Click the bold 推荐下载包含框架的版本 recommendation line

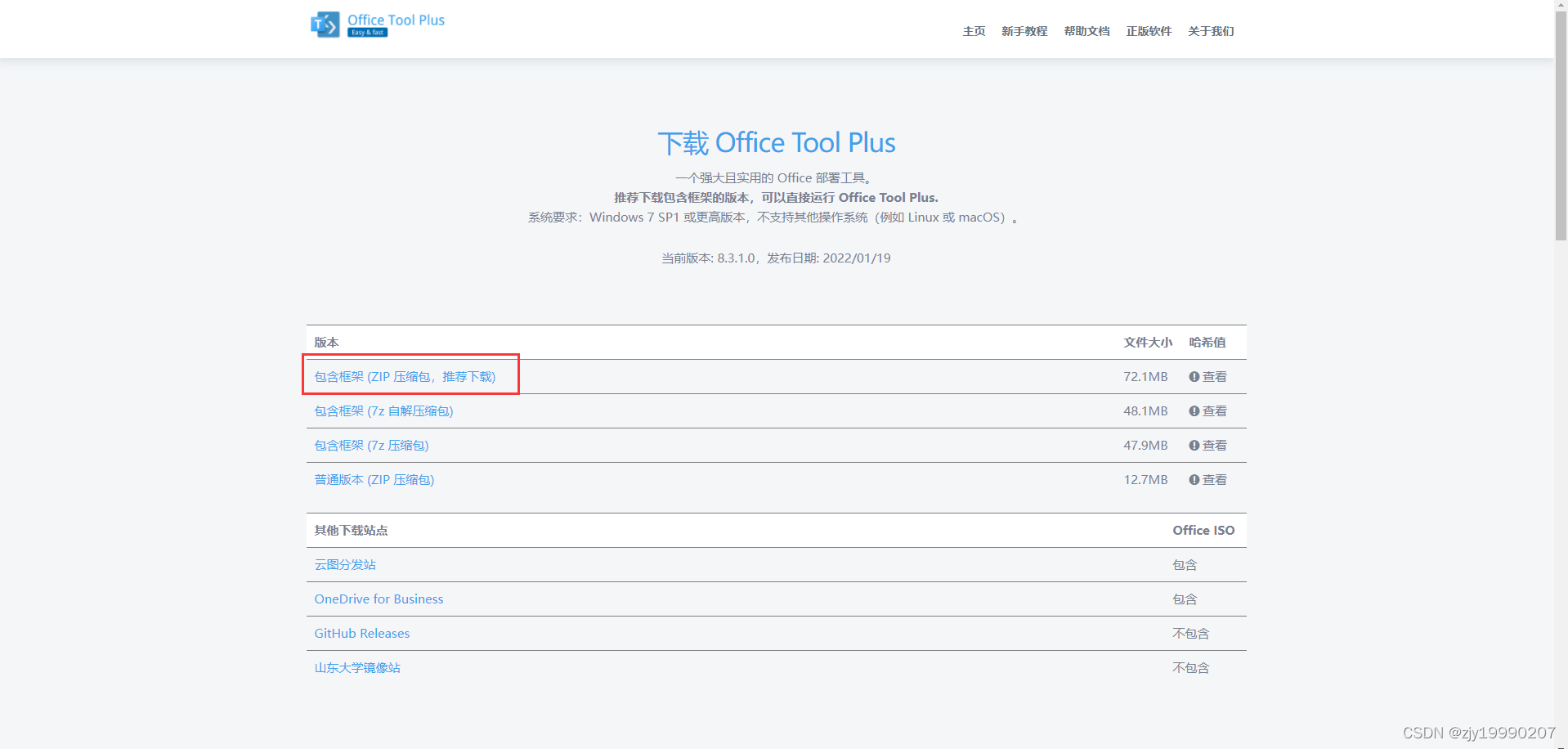tap(776, 198)
